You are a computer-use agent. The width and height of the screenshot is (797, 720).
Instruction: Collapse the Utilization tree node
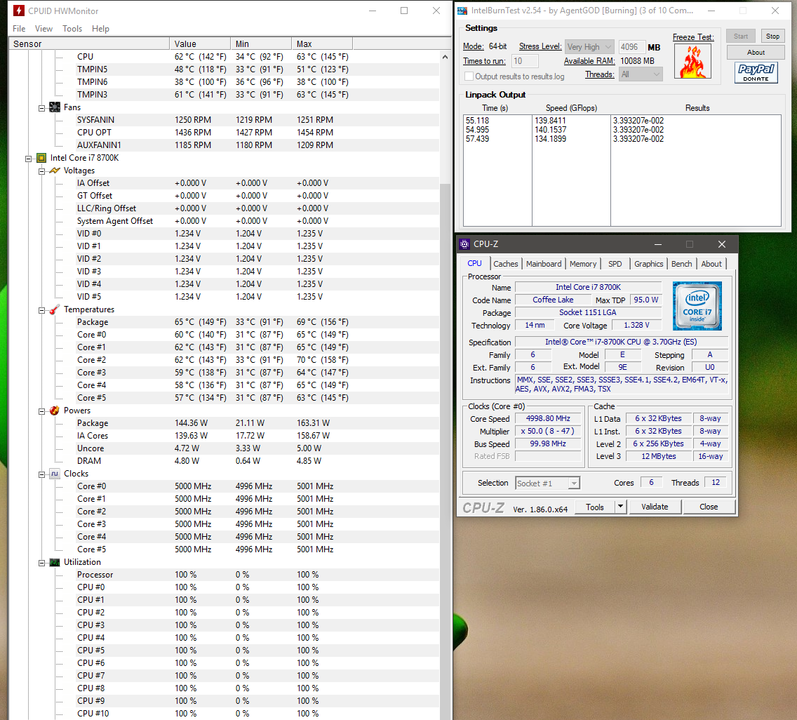click(42, 562)
